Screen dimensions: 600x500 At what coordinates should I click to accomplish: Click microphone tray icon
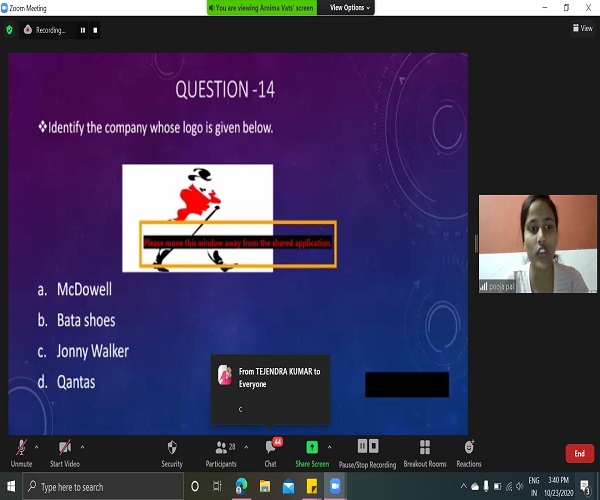coord(486,486)
